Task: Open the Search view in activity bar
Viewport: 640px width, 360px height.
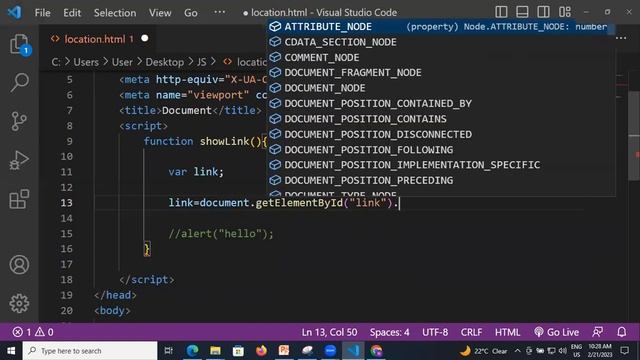Action: [19, 82]
